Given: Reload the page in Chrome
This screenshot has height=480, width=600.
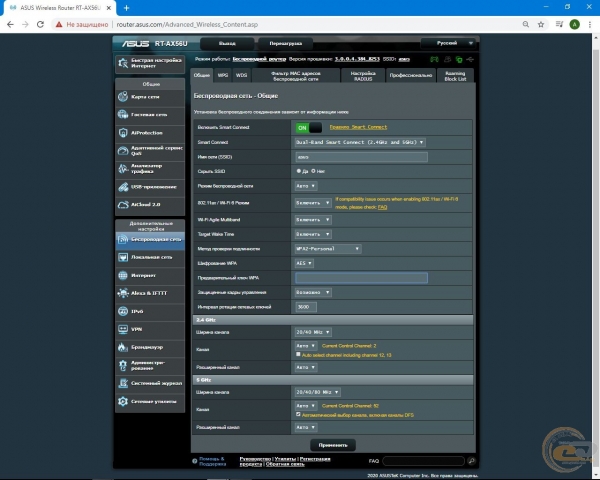Looking at the screenshot, I should 40,24.
